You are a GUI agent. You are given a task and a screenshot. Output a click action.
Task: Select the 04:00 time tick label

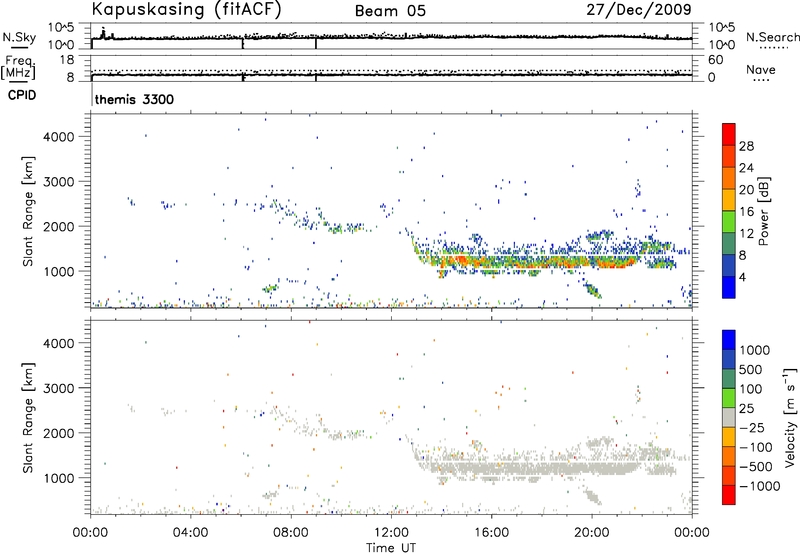coord(190,533)
